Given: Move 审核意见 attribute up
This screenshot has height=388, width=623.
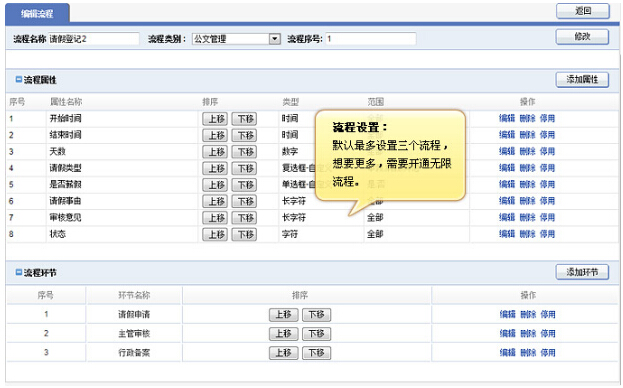Looking at the screenshot, I should coord(215,218).
